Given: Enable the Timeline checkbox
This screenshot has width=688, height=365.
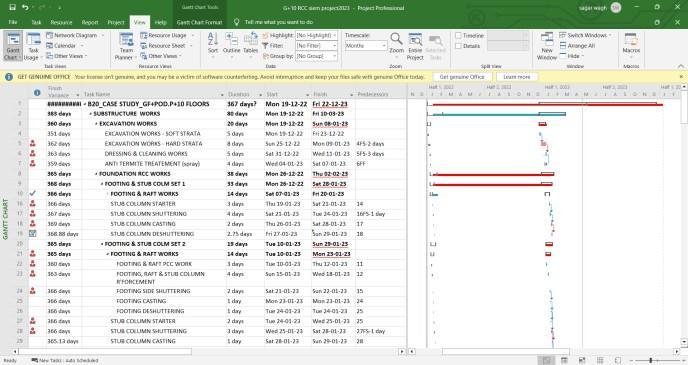Looking at the screenshot, I should pos(458,35).
